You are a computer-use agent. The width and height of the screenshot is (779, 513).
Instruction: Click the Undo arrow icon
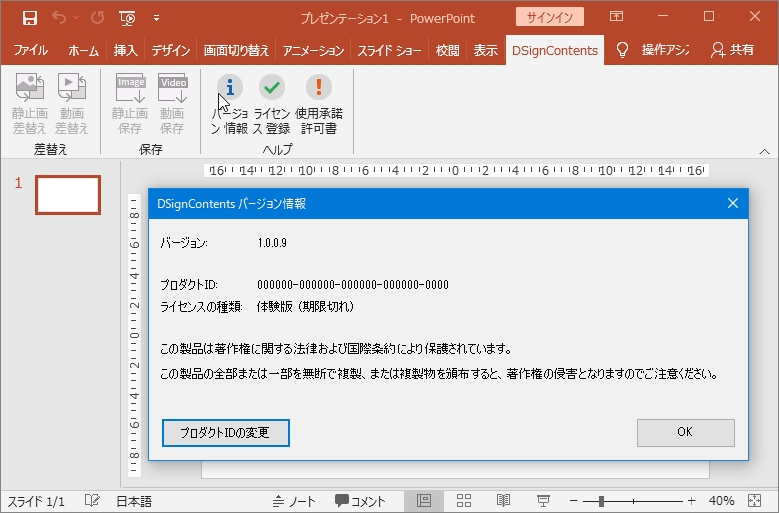coord(59,18)
